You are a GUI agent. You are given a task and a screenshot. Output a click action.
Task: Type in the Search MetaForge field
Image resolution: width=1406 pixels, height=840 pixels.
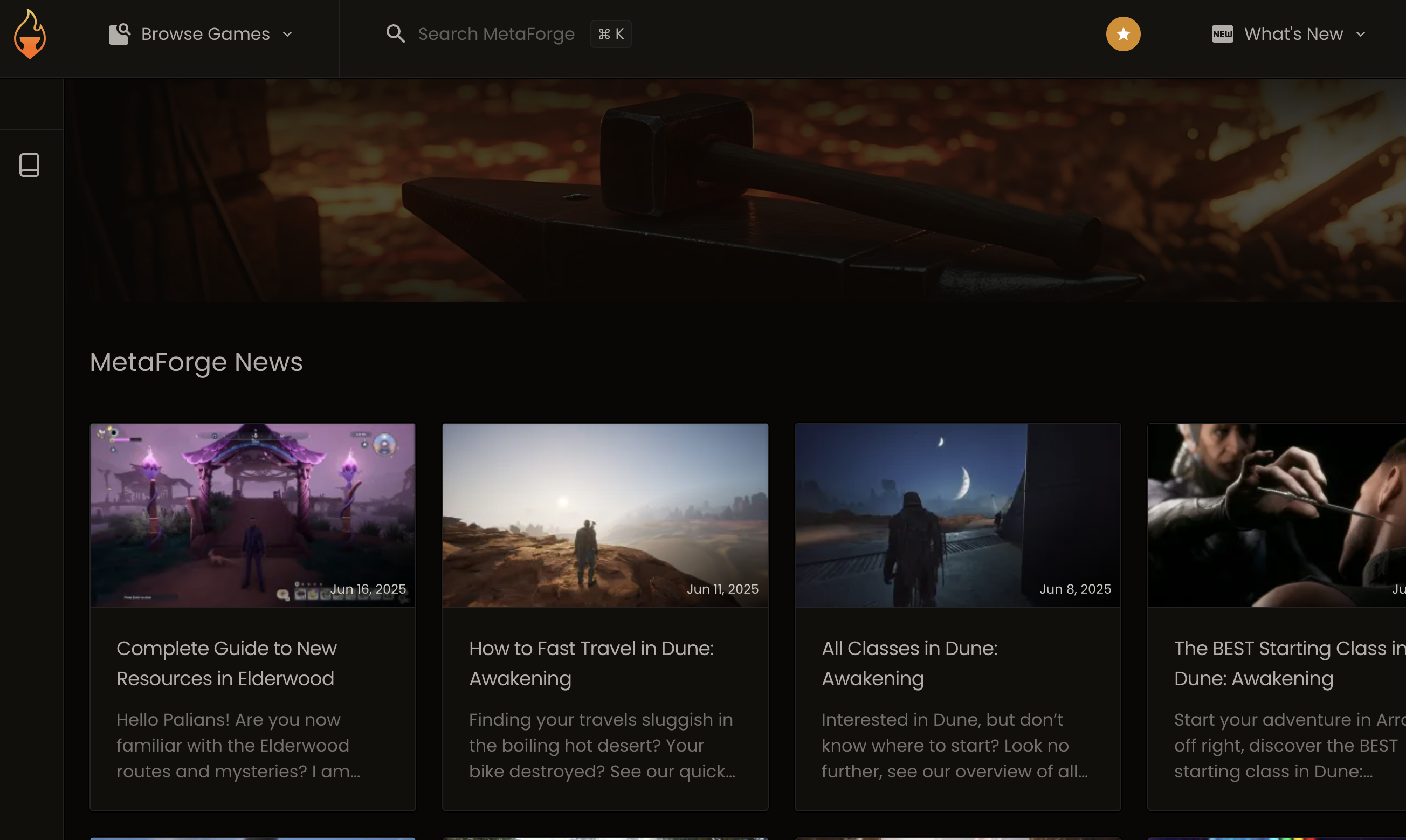click(496, 34)
